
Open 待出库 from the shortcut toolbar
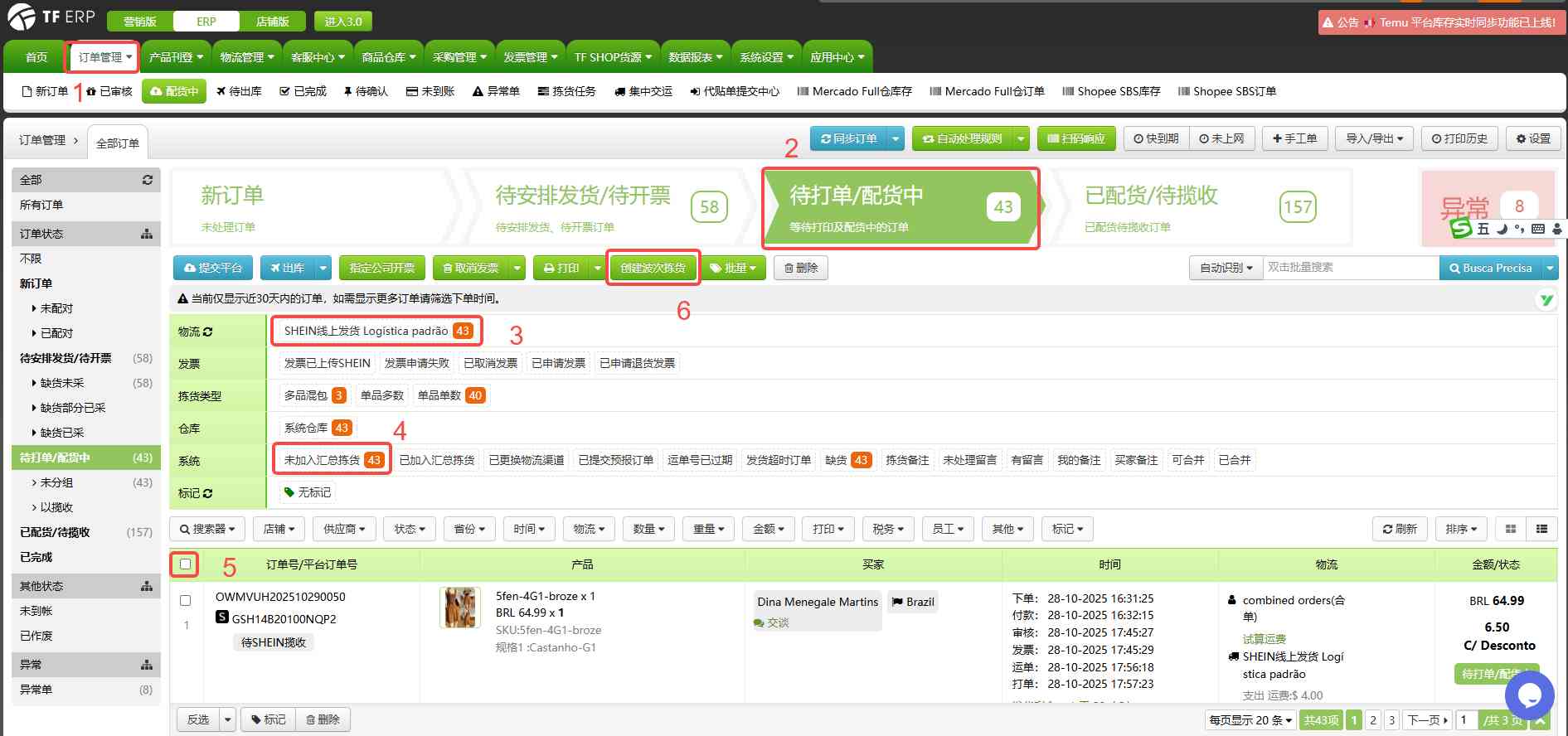click(x=239, y=91)
